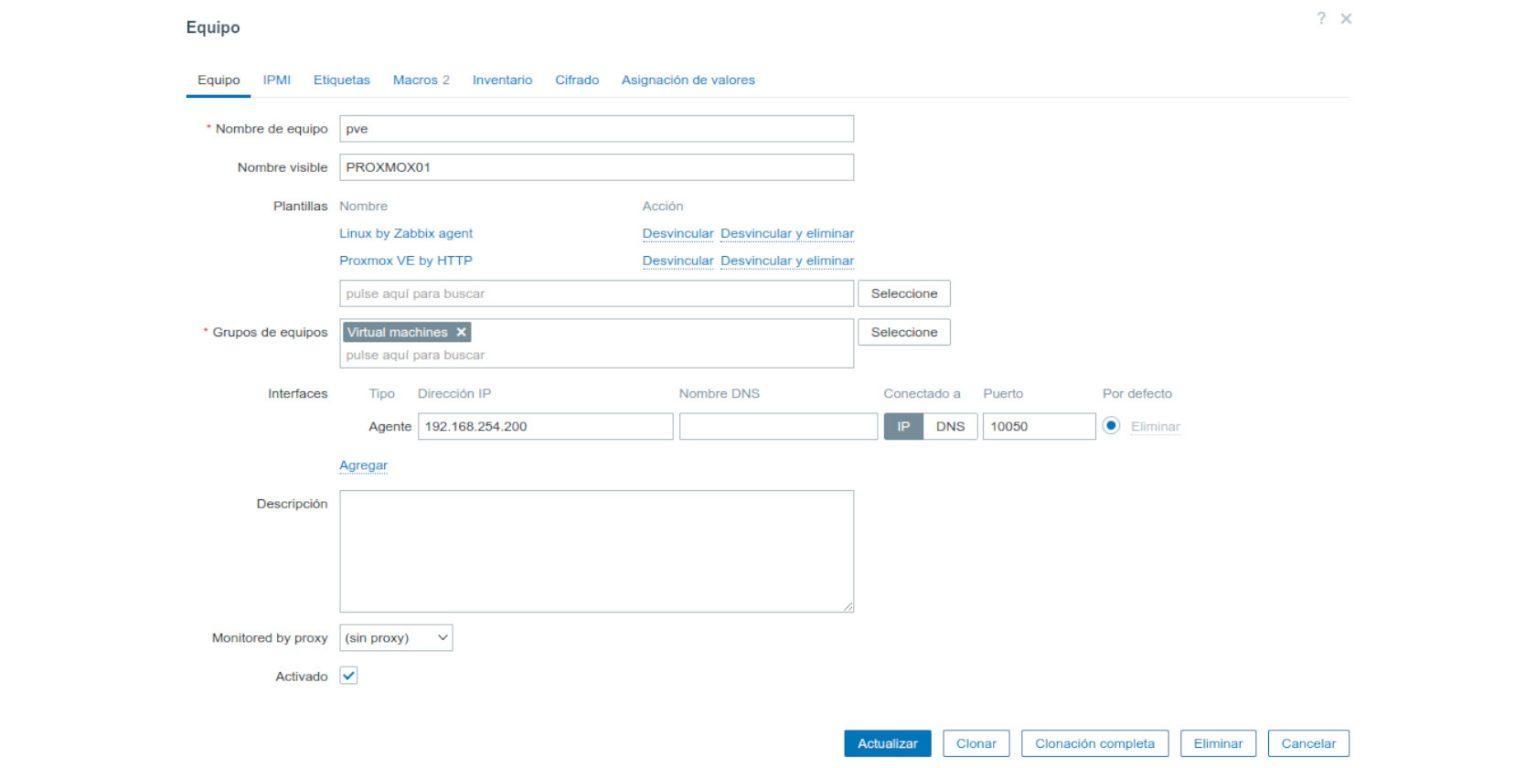
Task: Select the Por defecto radio button
Action: 1112,426
